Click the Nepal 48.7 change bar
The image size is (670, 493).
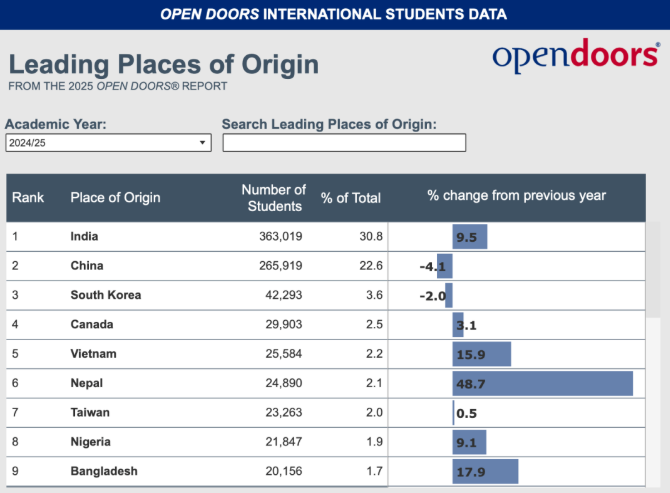543,383
